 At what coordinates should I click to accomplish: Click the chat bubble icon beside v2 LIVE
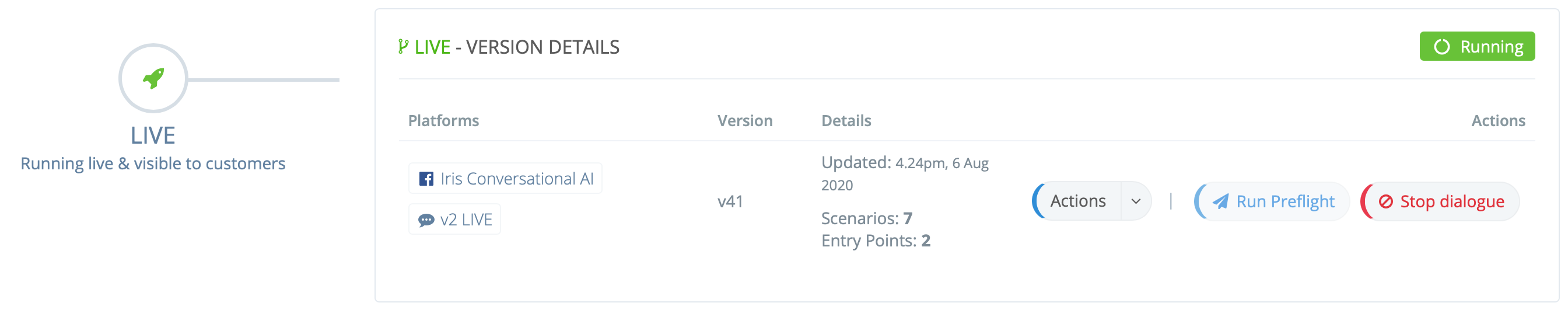[x=426, y=220]
